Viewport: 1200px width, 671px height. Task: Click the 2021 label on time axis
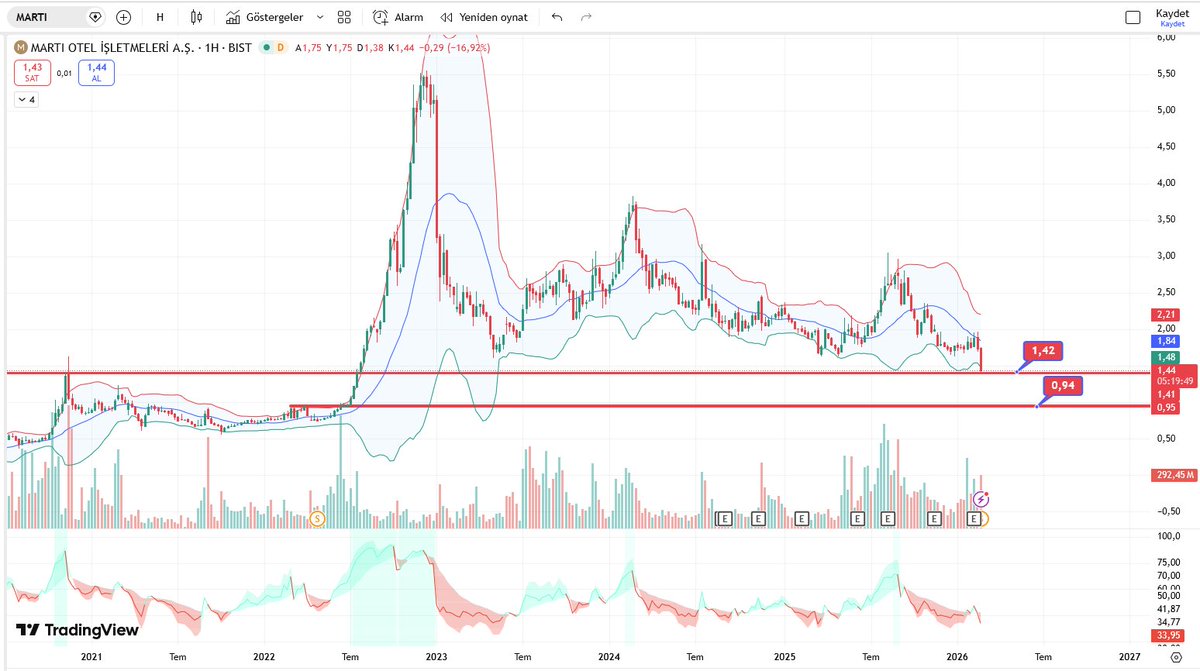(x=91, y=657)
